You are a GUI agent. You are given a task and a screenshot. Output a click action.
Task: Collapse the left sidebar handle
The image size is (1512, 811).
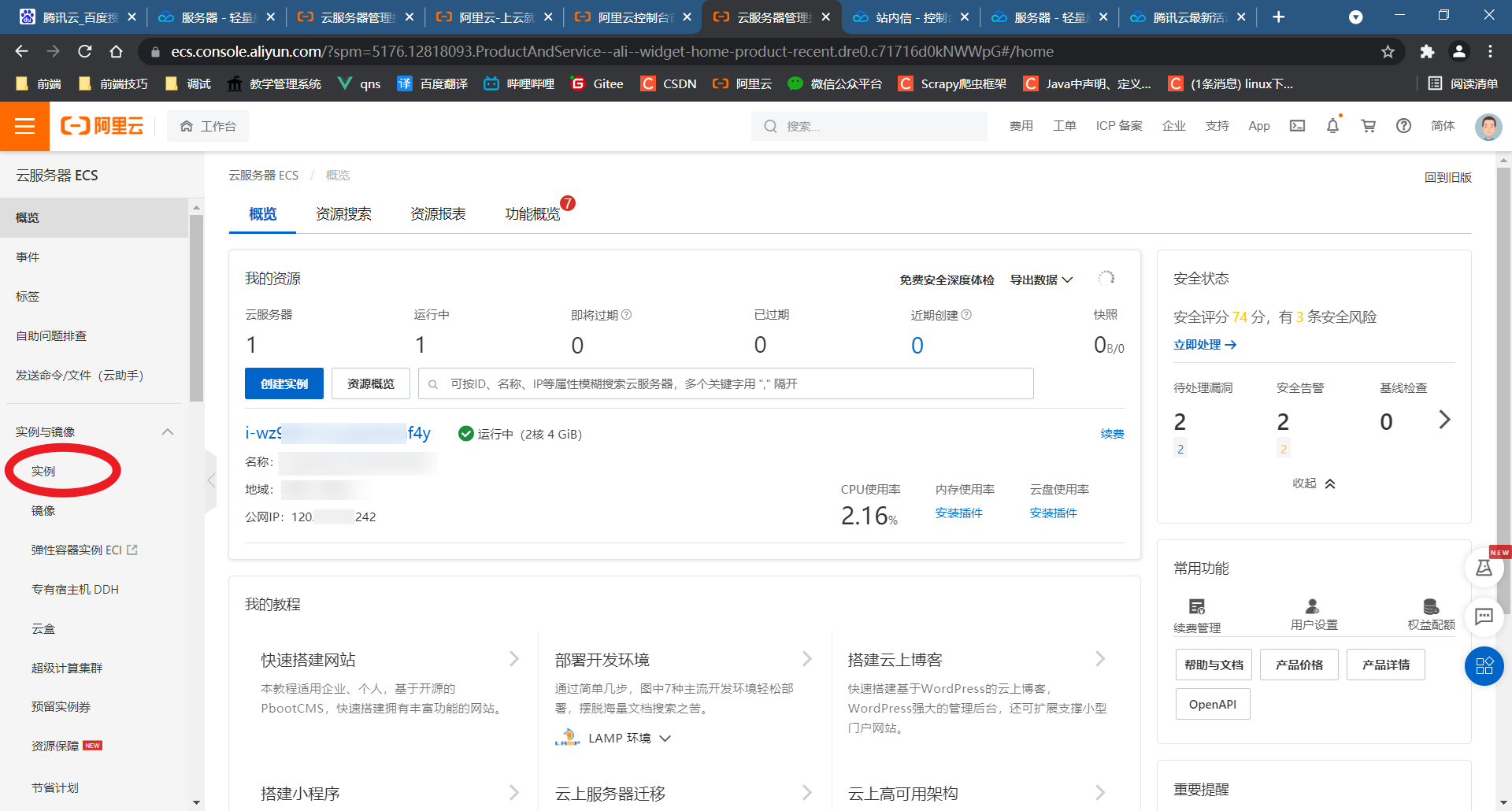(x=210, y=480)
